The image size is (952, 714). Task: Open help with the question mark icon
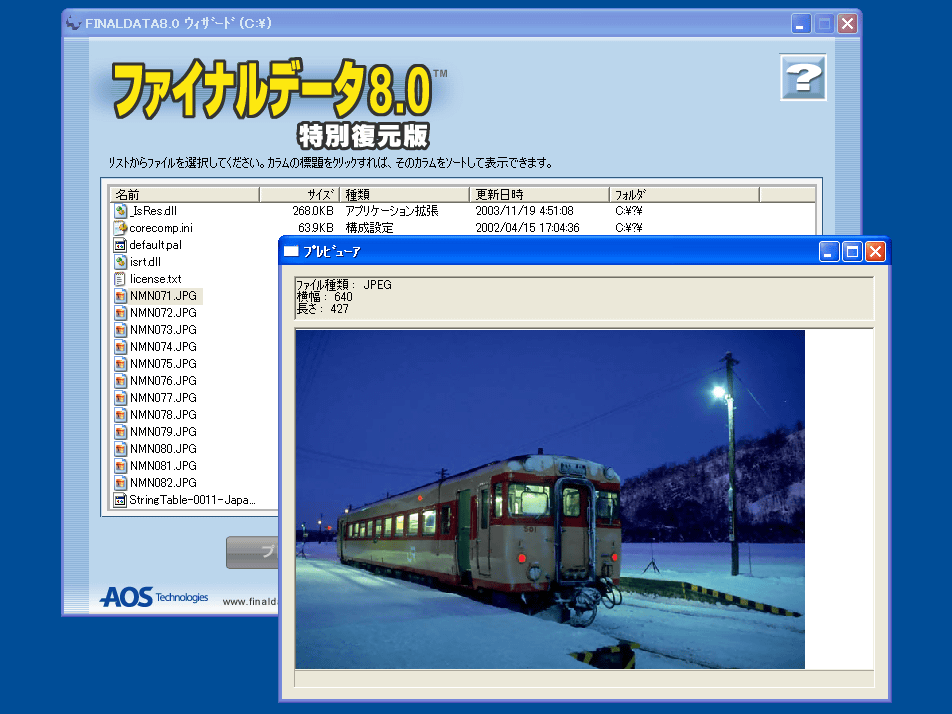803,77
